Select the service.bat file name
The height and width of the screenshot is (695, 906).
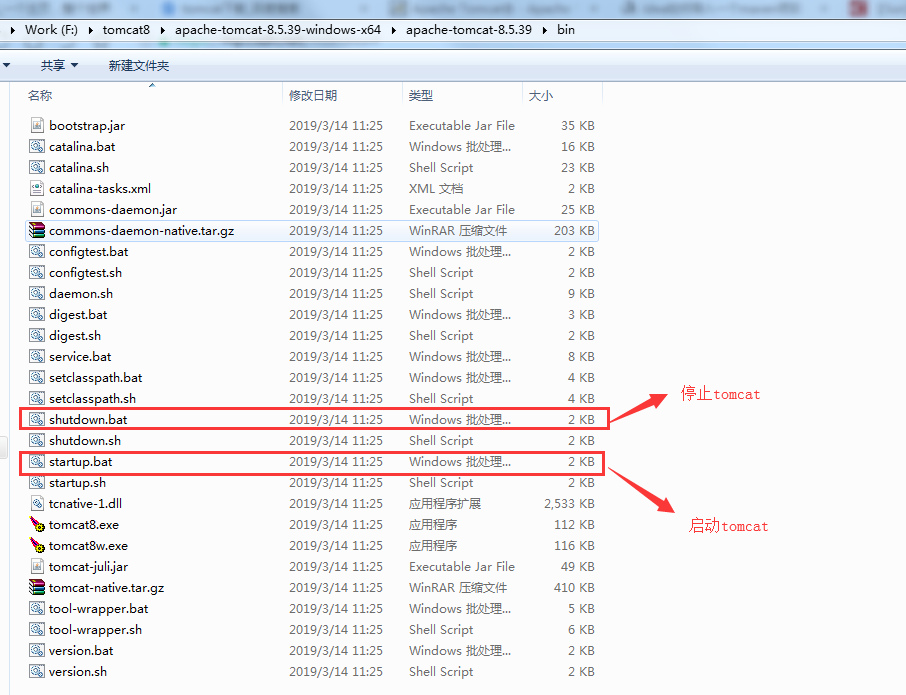pos(80,356)
